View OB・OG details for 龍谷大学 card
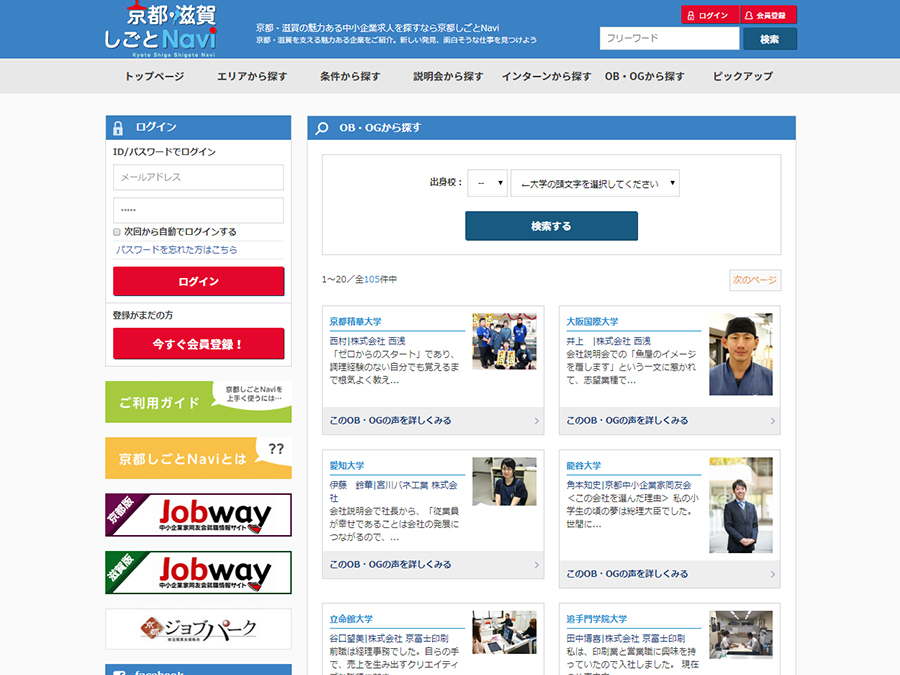The height and width of the screenshot is (675, 900). pos(627,574)
